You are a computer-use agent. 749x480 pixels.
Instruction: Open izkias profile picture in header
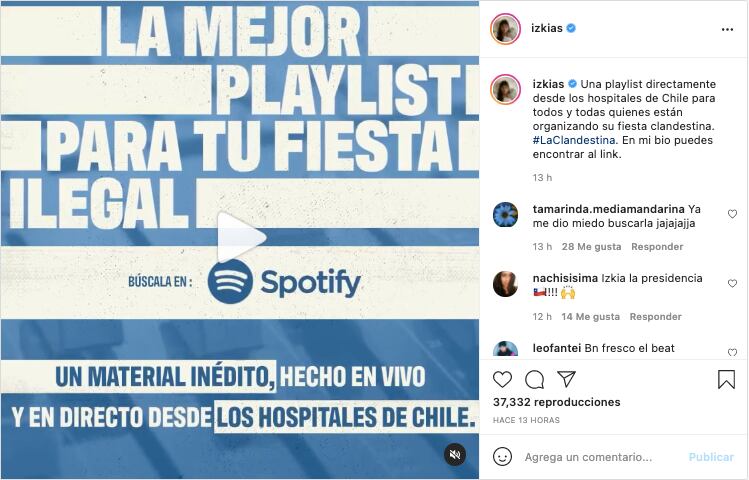click(505, 29)
